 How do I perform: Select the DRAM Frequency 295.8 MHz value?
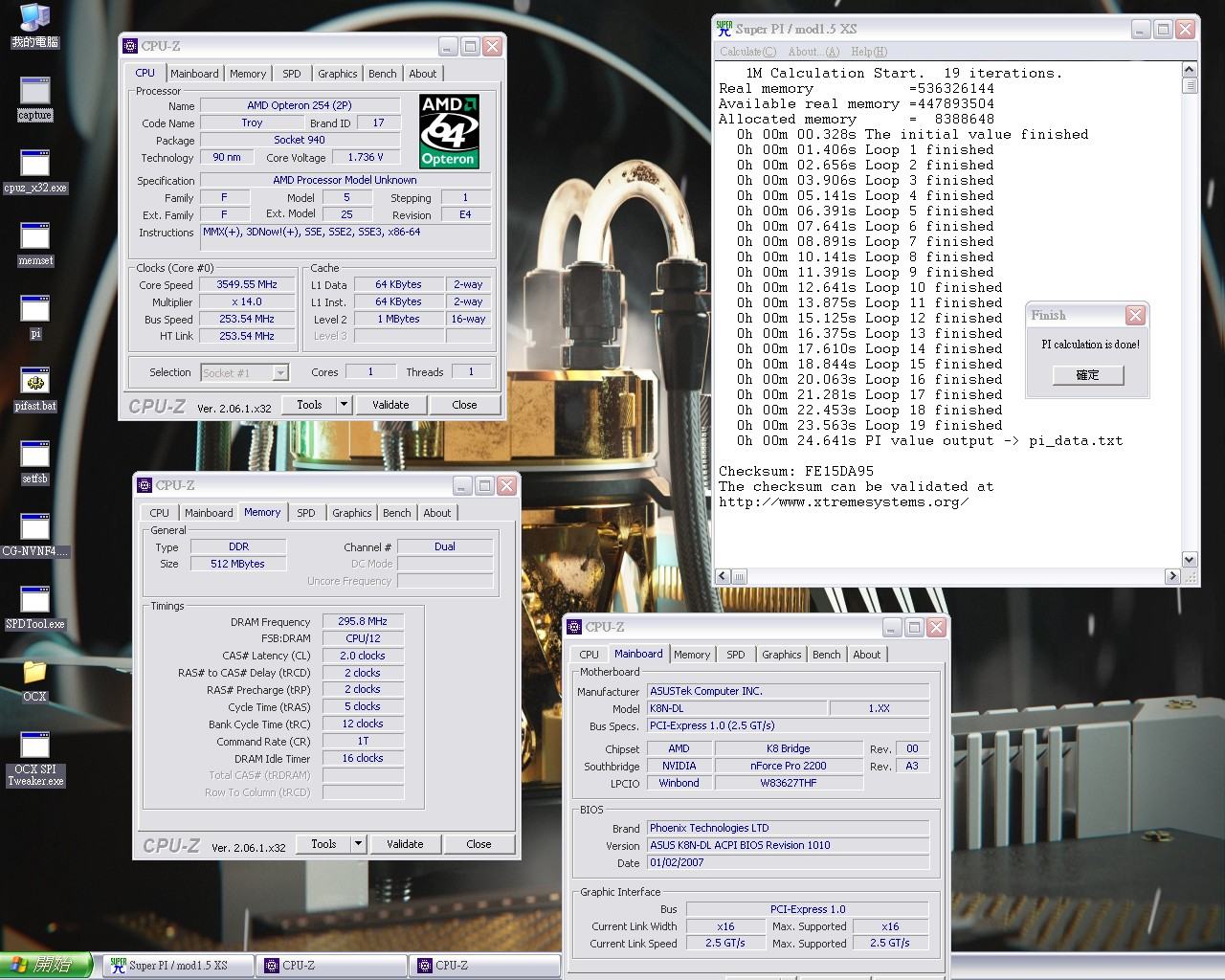click(363, 621)
